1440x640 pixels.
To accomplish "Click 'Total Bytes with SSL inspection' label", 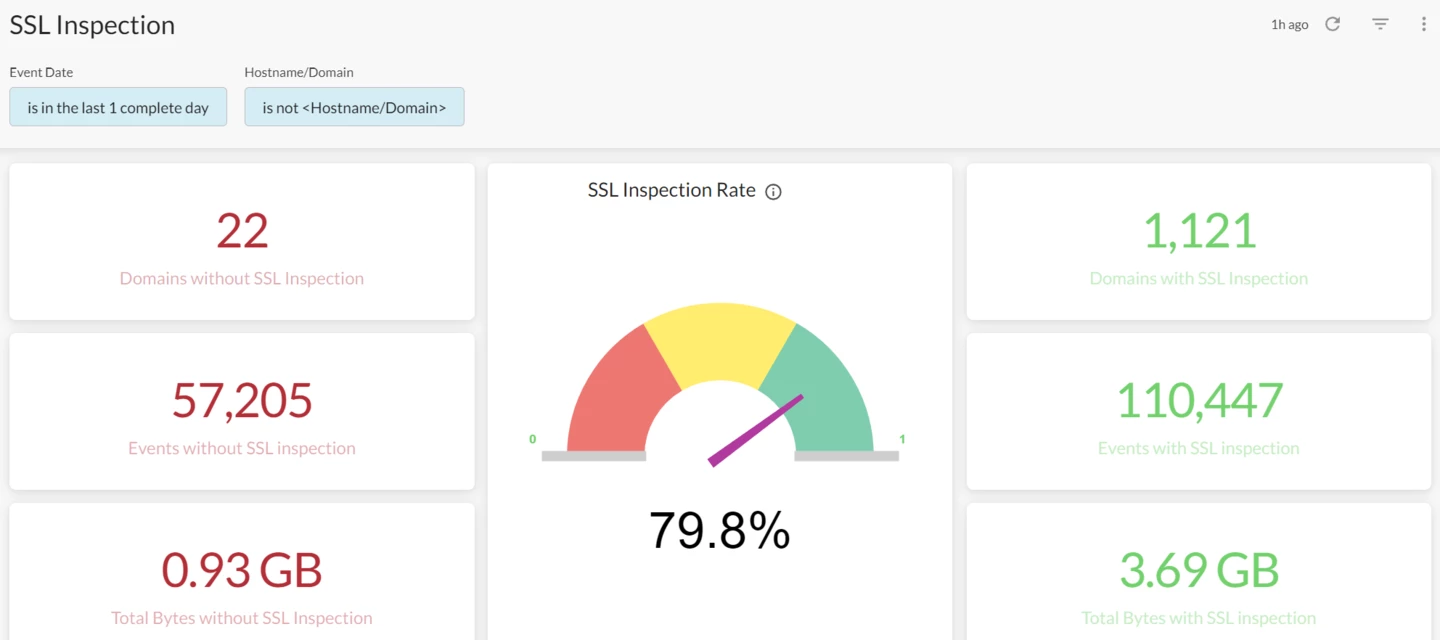I will coord(1198,618).
